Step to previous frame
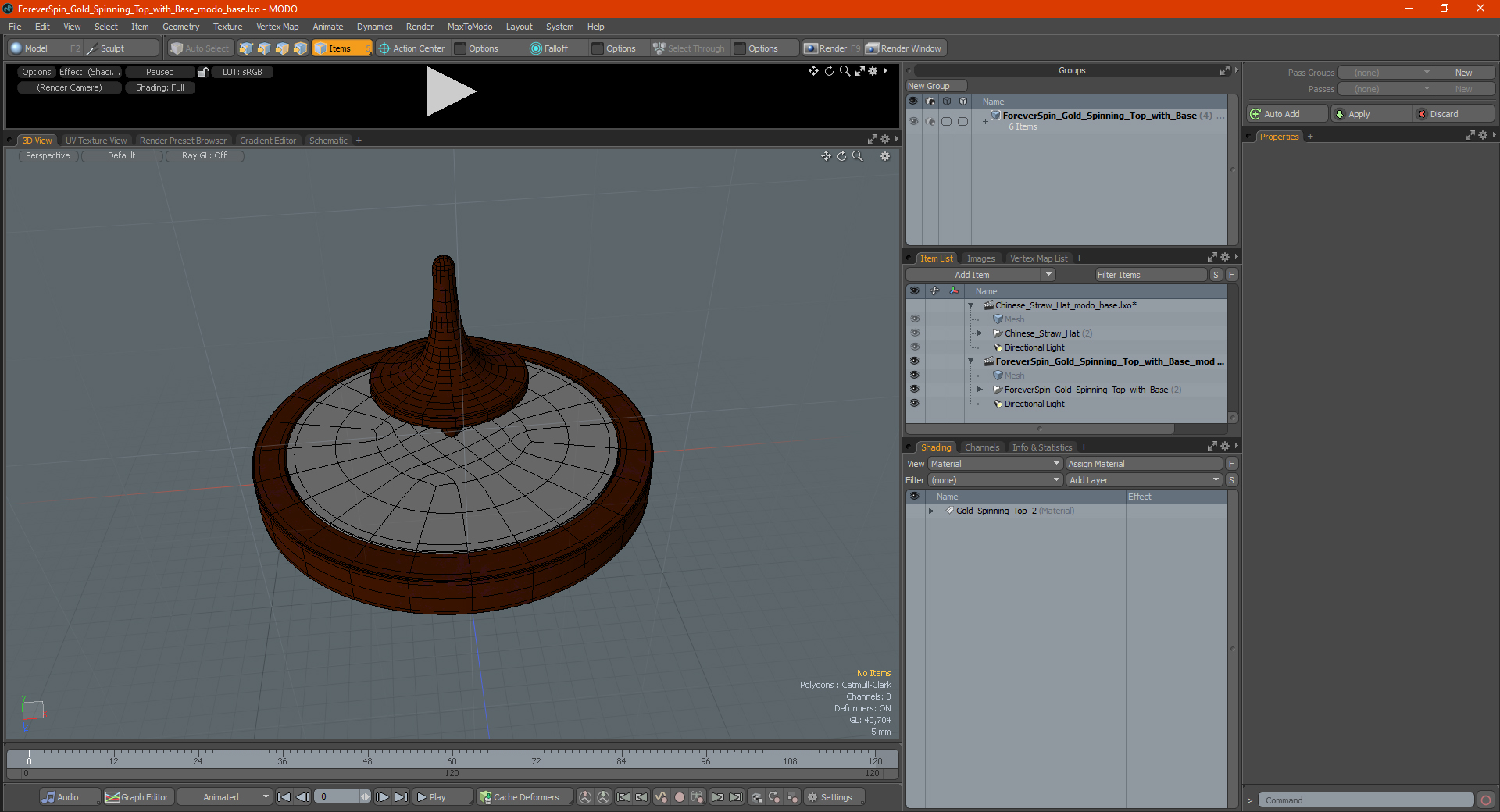 click(x=302, y=797)
